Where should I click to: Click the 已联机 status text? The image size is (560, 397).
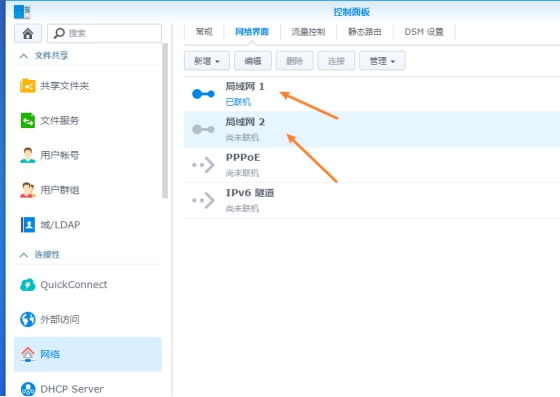coord(238,102)
